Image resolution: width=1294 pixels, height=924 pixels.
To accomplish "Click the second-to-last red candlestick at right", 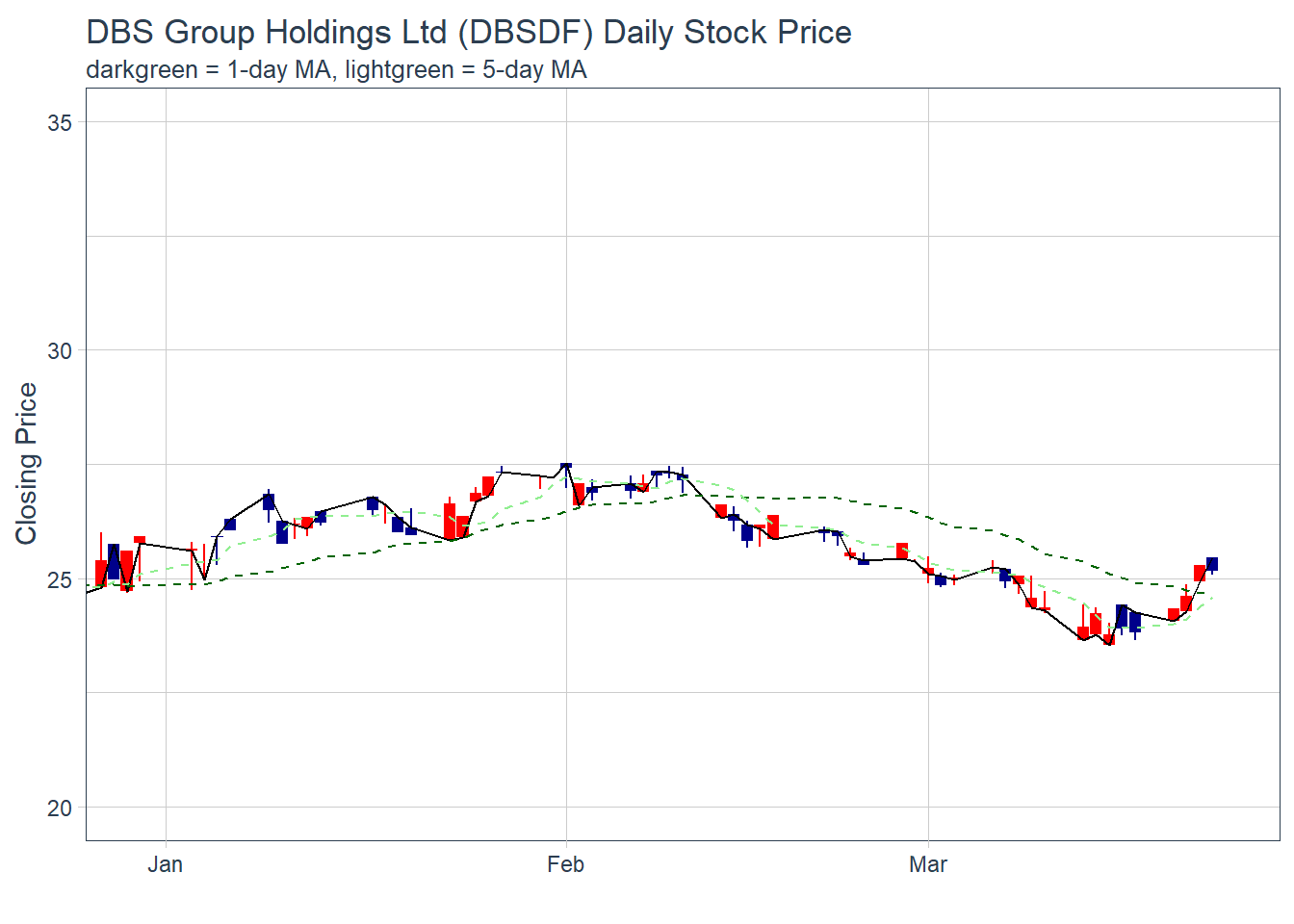I will coord(1186,603).
